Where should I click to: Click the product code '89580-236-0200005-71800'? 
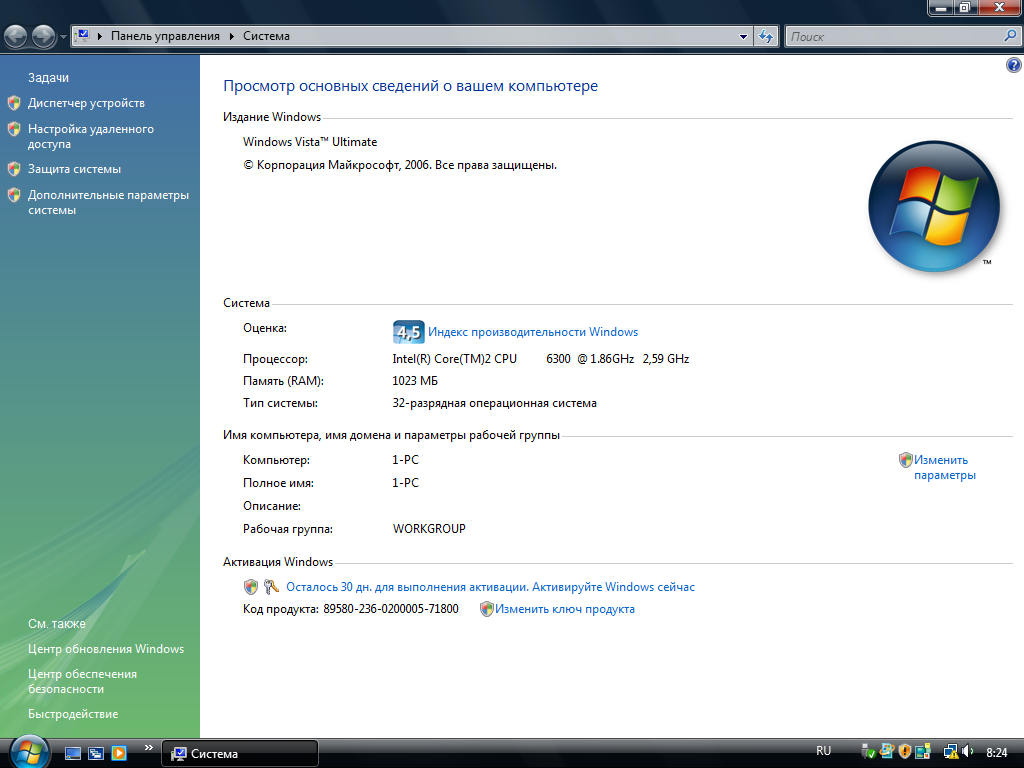coord(391,609)
